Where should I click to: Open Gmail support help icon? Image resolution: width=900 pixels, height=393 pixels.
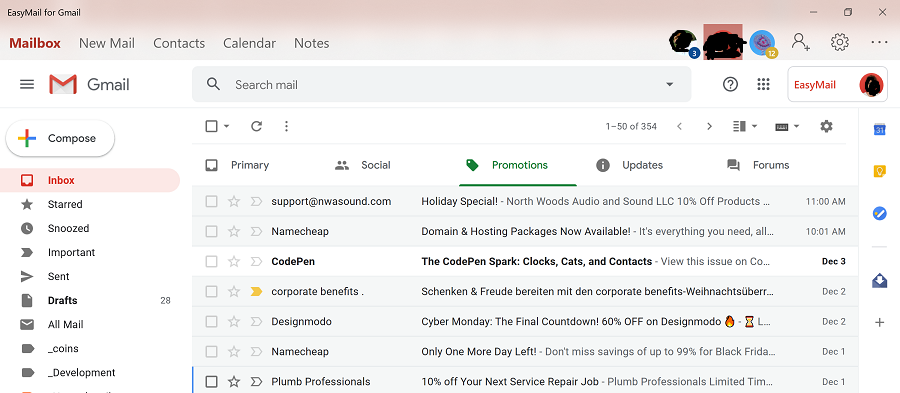(x=730, y=84)
